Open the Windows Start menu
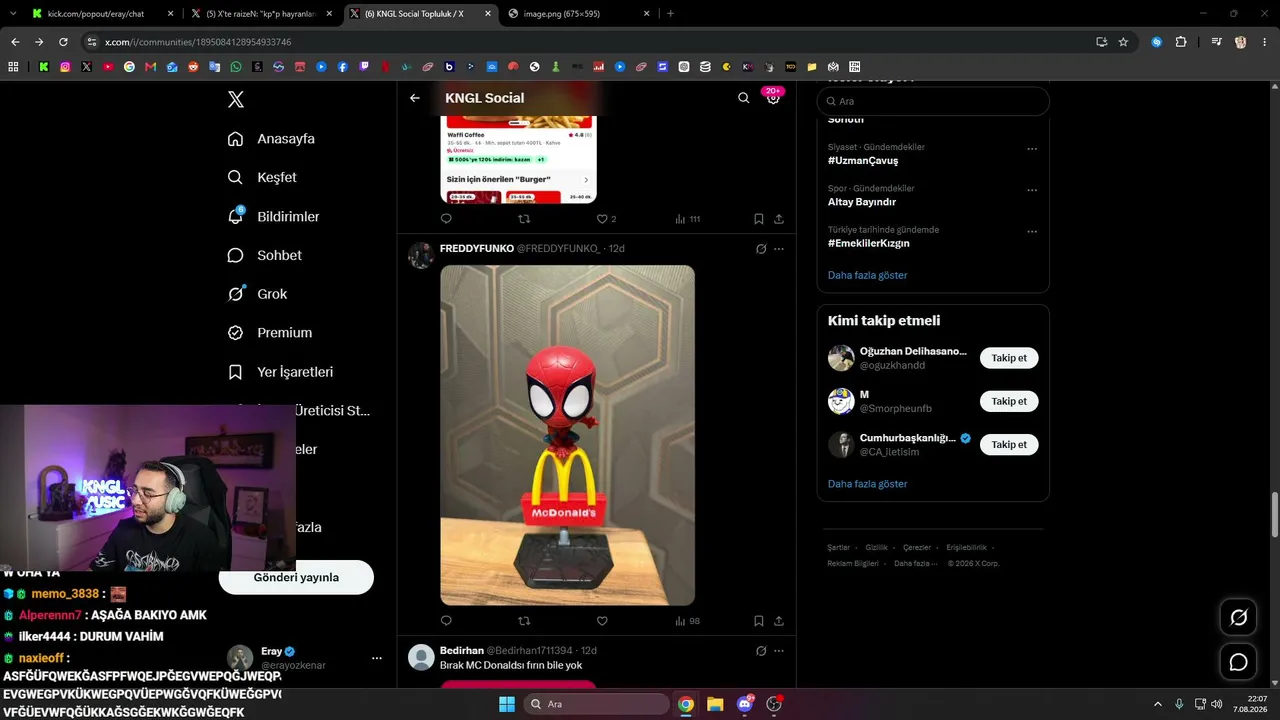Image resolution: width=1280 pixels, height=720 pixels. pos(507,704)
